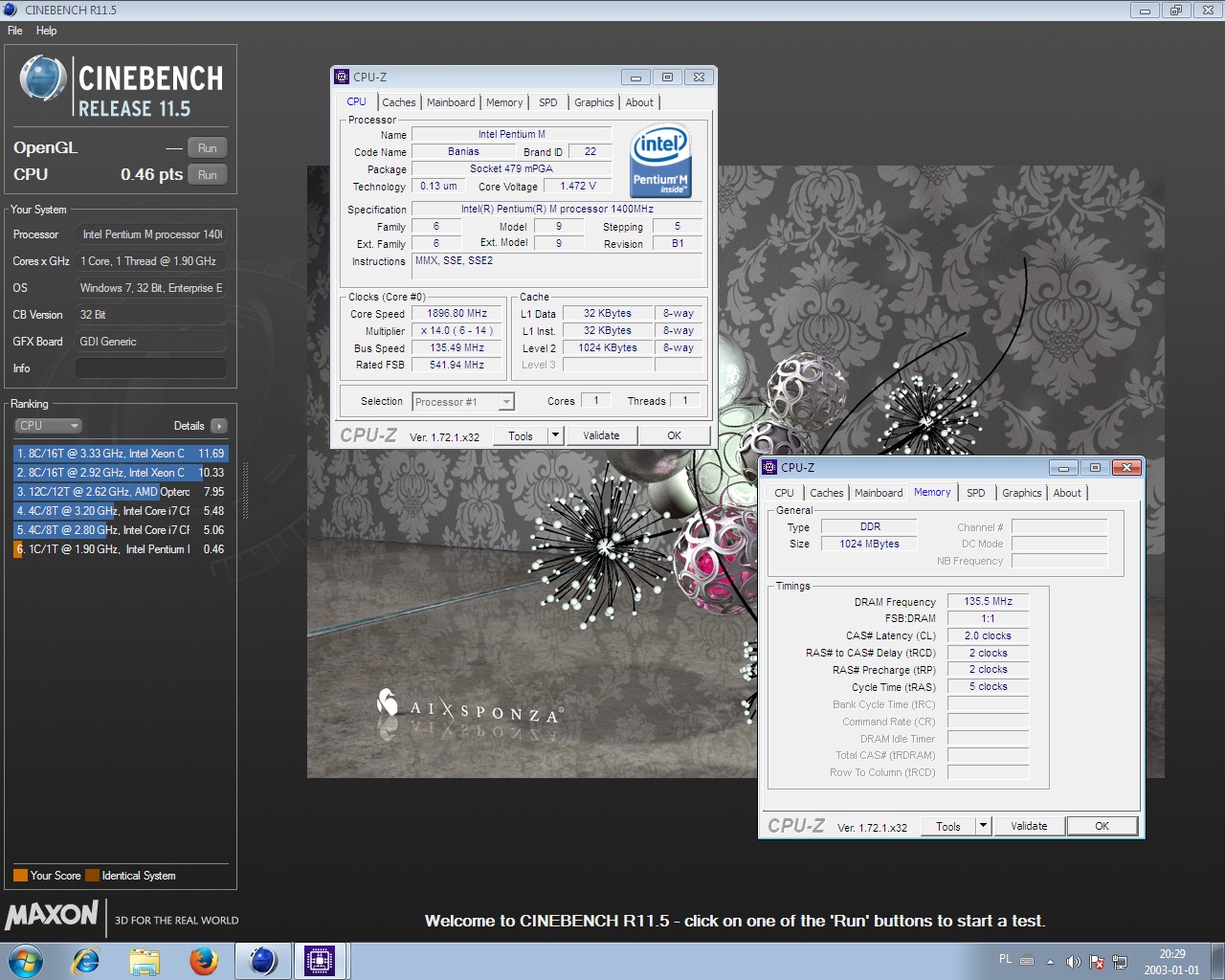Launch Internet Explorer from the taskbar
The image size is (1225, 980).
point(86,961)
